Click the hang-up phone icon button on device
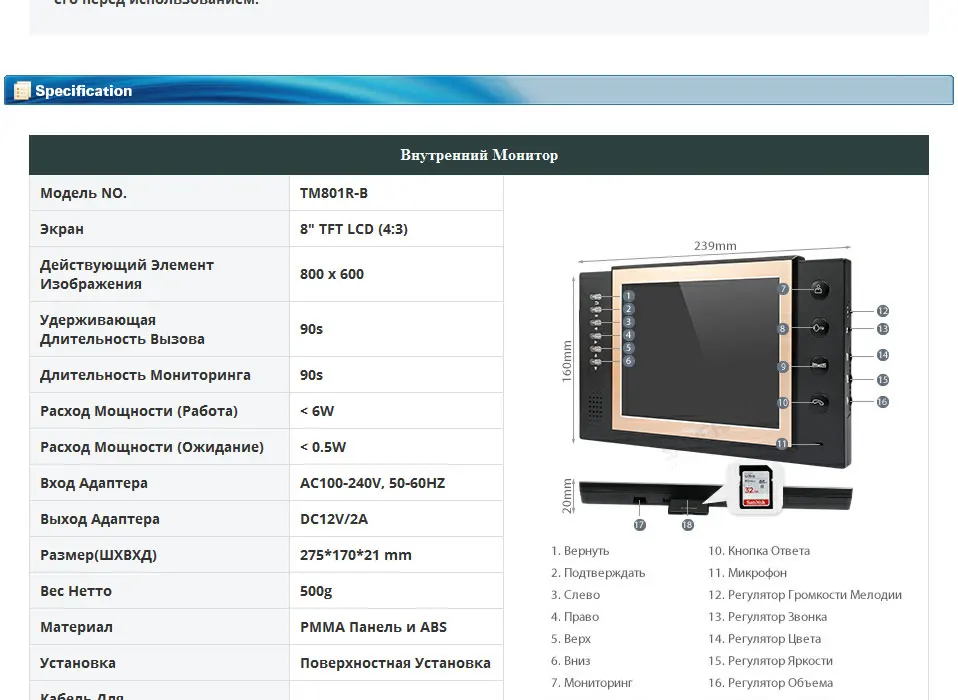Viewport: 958px width, 700px height. (x=819, y=402)
